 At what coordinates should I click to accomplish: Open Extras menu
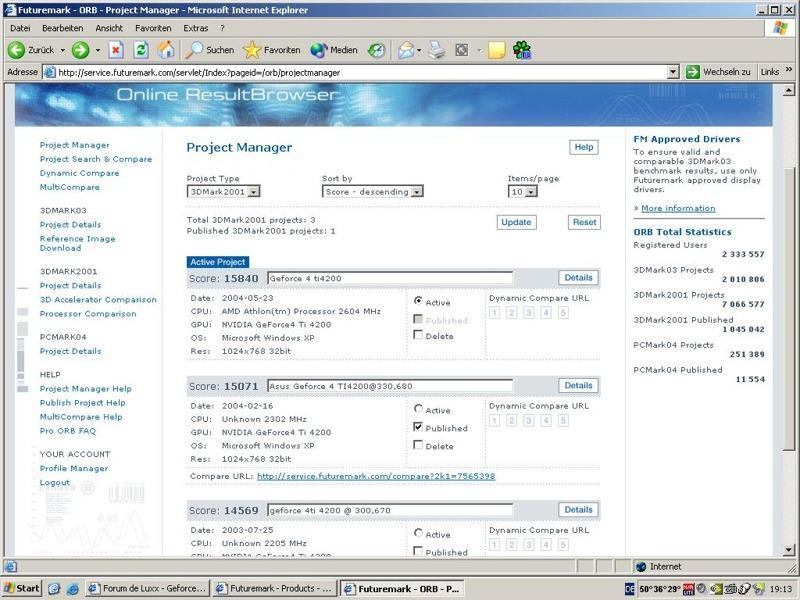coord(196,28)
